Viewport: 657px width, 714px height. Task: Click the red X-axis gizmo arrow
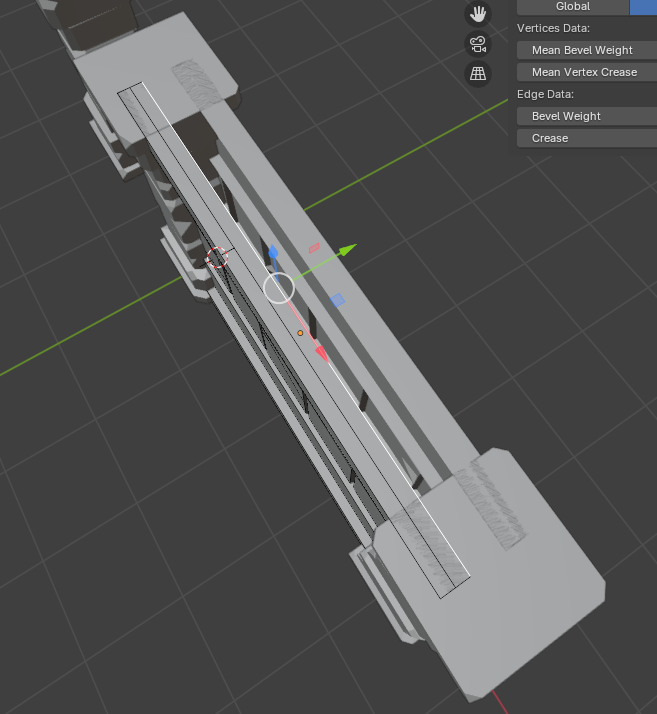click(322, 353)
